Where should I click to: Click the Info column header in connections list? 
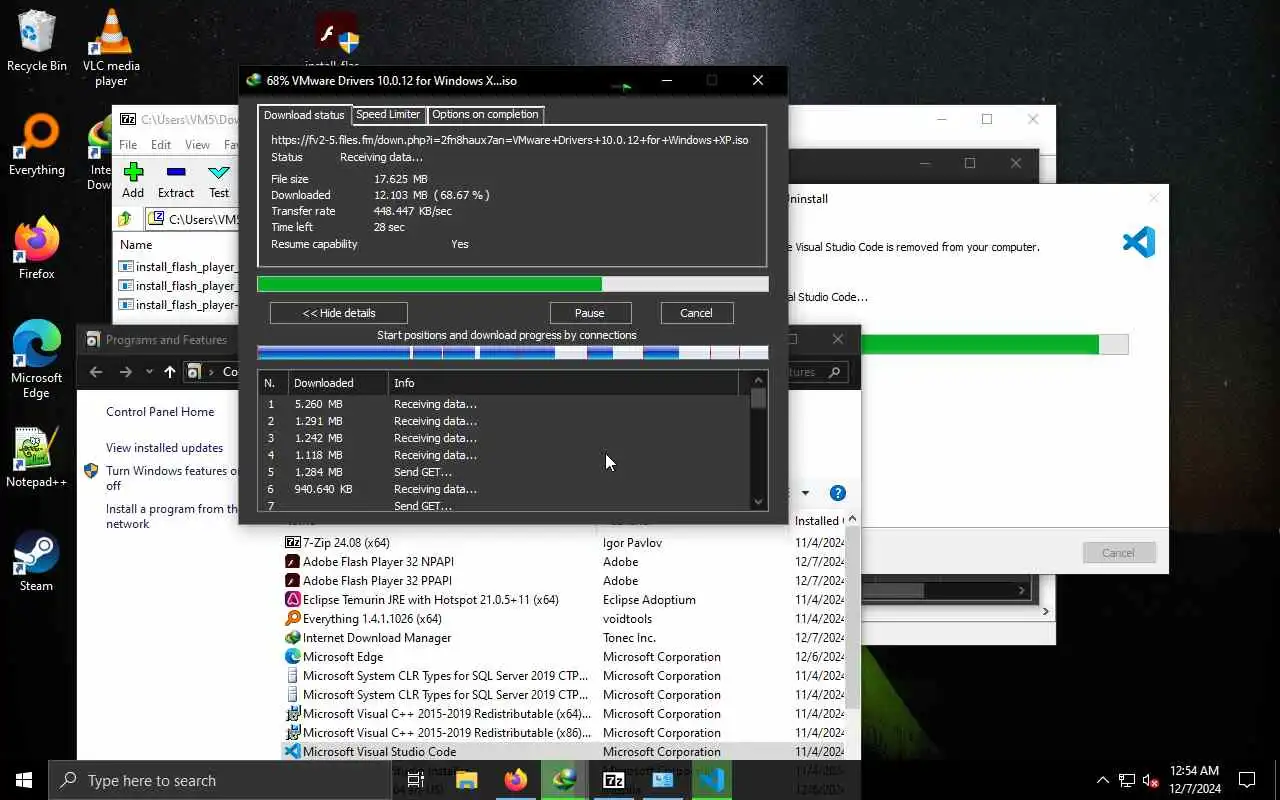(x=563, y=383)
